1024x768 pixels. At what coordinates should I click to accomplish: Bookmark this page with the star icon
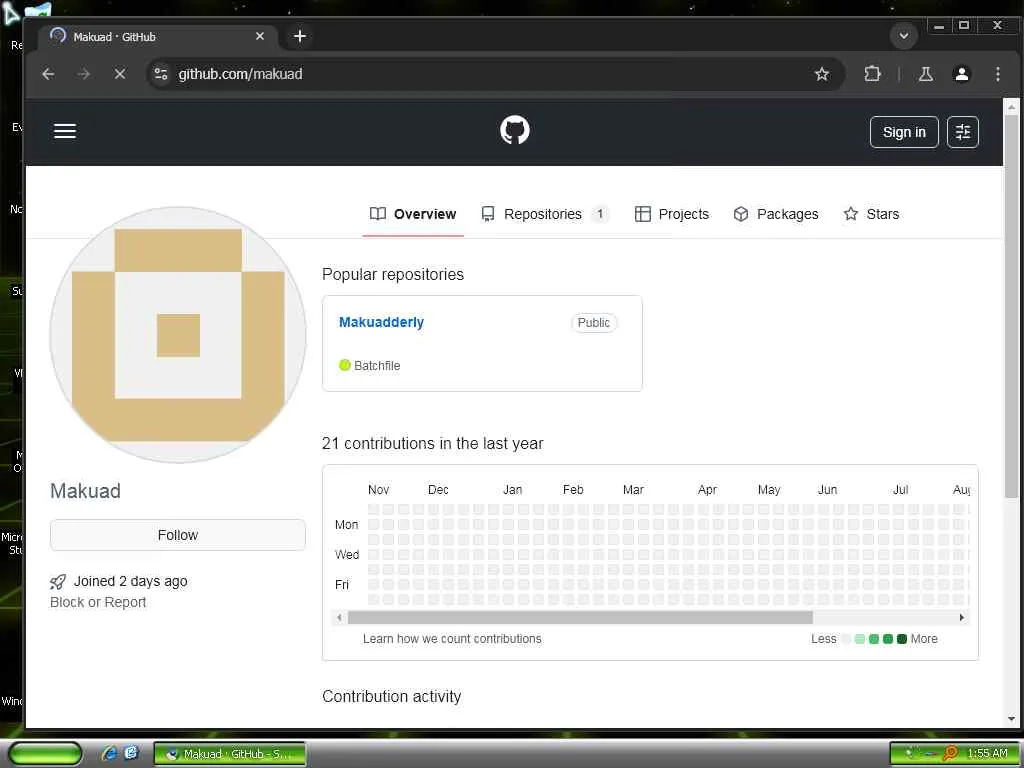822,74
